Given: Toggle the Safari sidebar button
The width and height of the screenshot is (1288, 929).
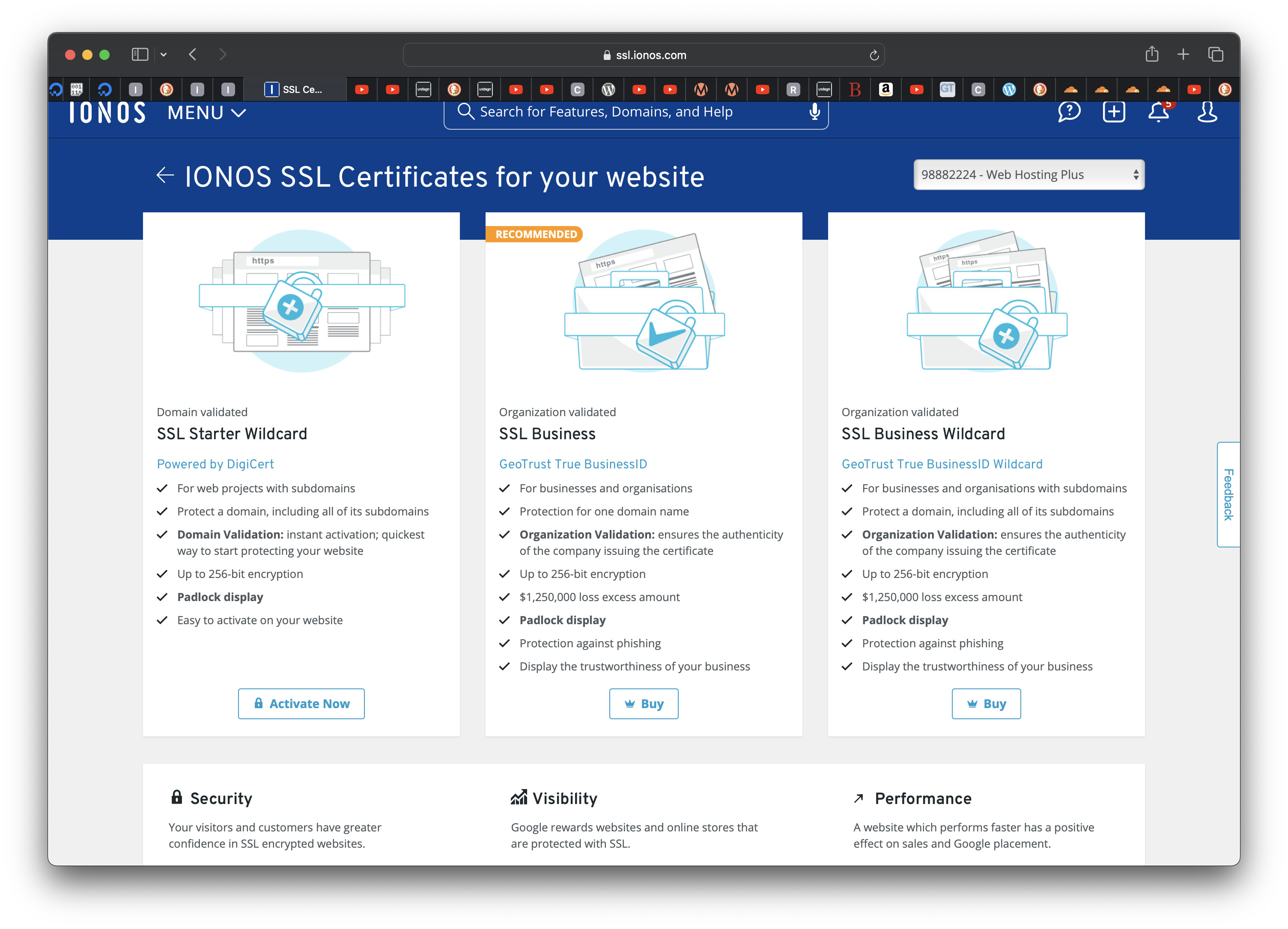Looking at the screenshot, I should (x=140, y=54).
